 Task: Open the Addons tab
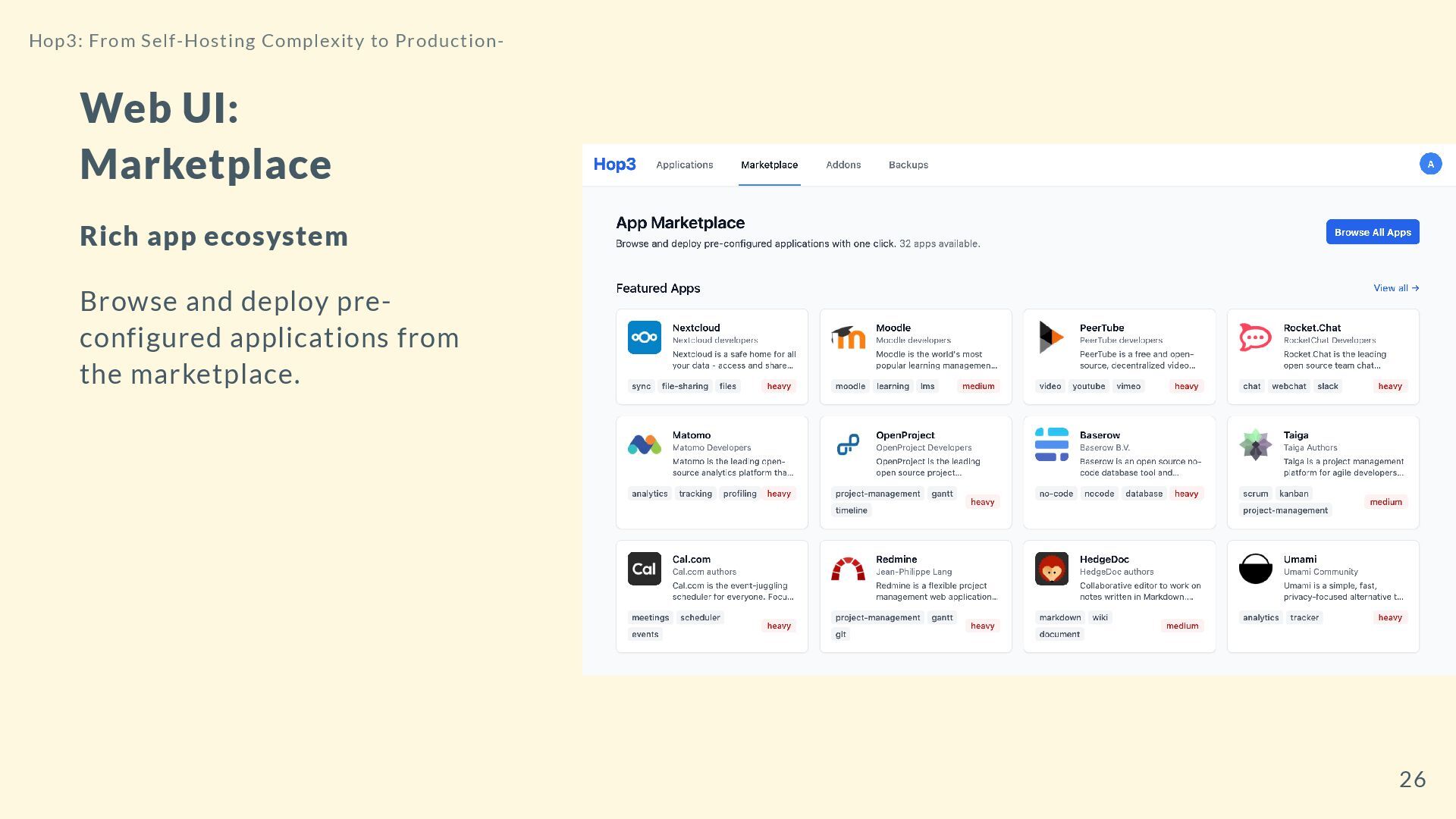[x=843, y=165]
